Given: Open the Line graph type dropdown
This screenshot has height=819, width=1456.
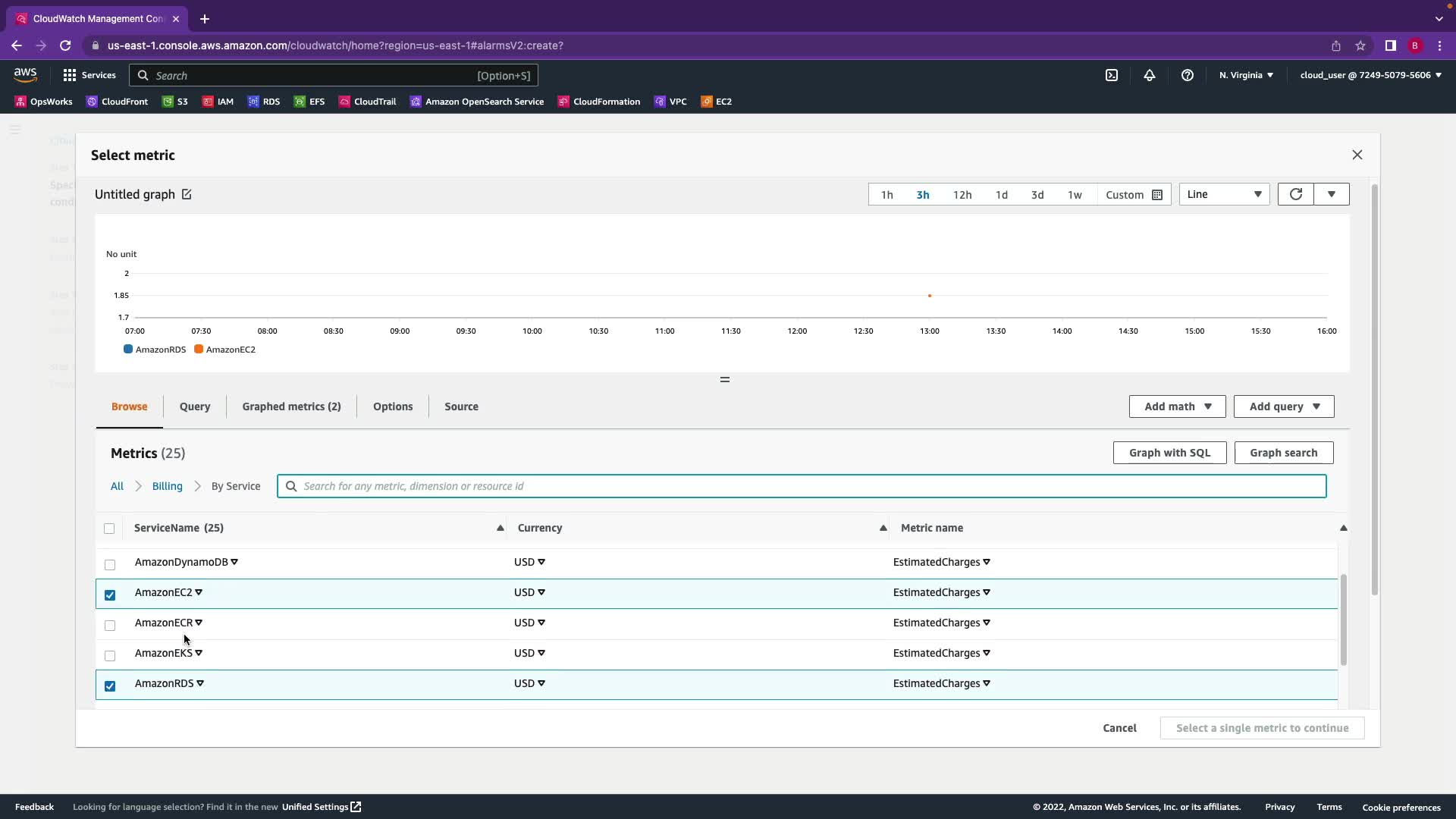Looking at the screenshot, I should pyautogui.click(x=1224, y=195).
